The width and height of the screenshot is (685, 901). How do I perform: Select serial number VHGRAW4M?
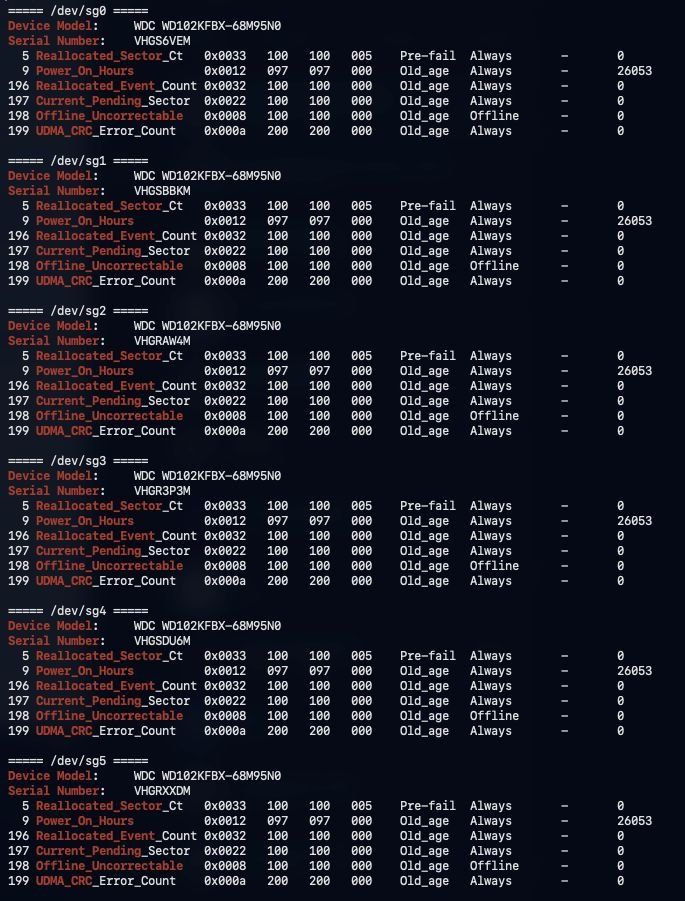tap(162, 341)
